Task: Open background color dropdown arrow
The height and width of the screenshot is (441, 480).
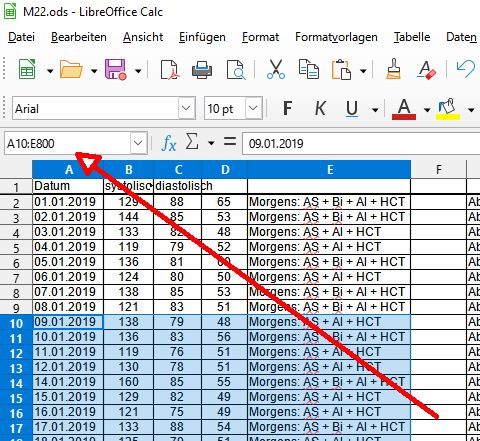Action: 471,110
